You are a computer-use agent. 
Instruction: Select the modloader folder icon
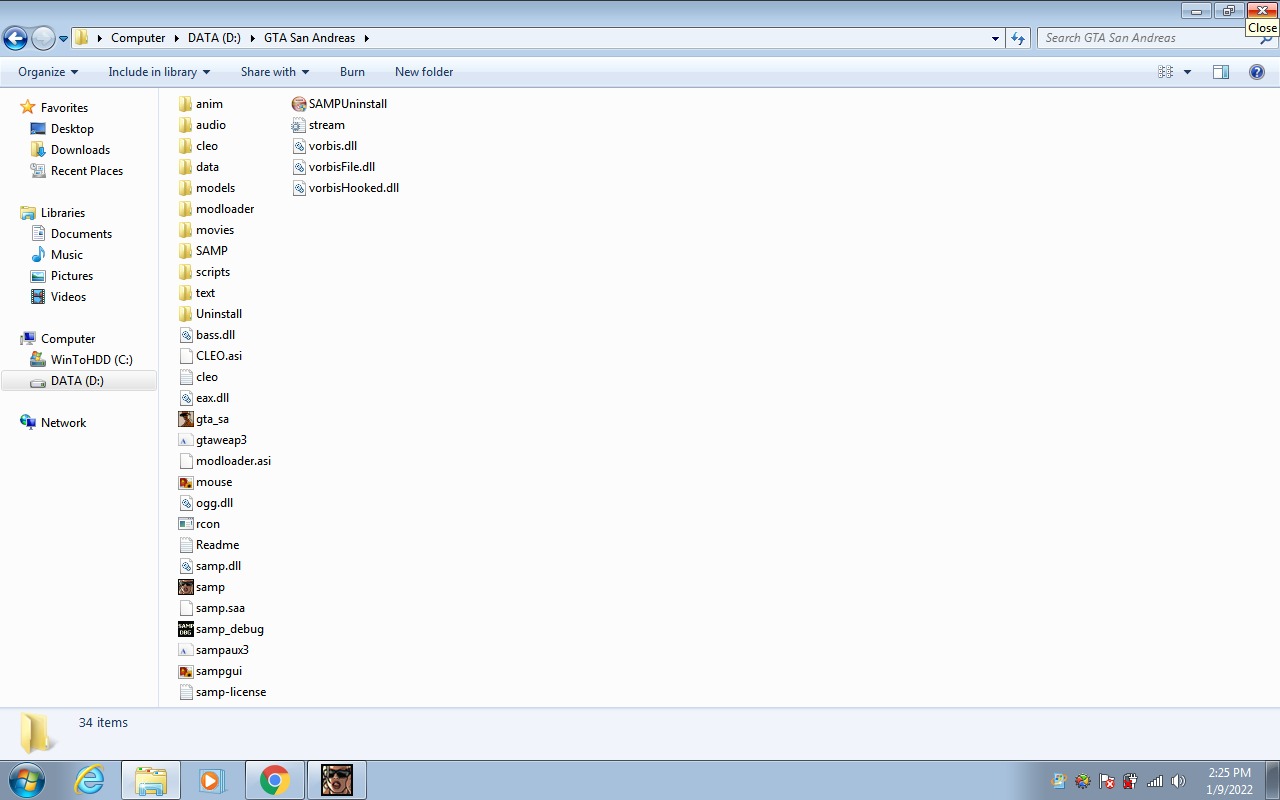[x=185, y=209]
